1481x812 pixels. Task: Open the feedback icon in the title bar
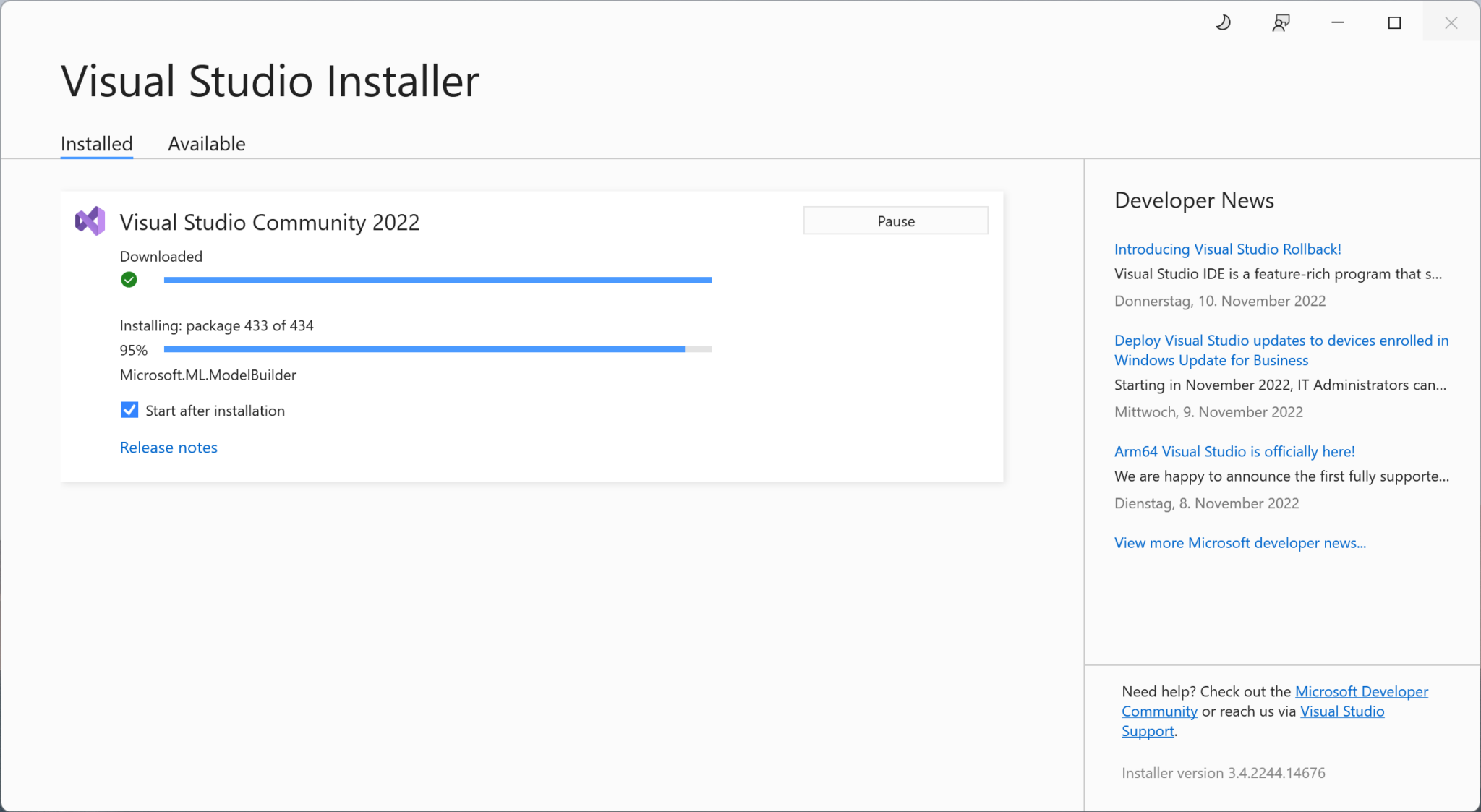(1281, 22)
